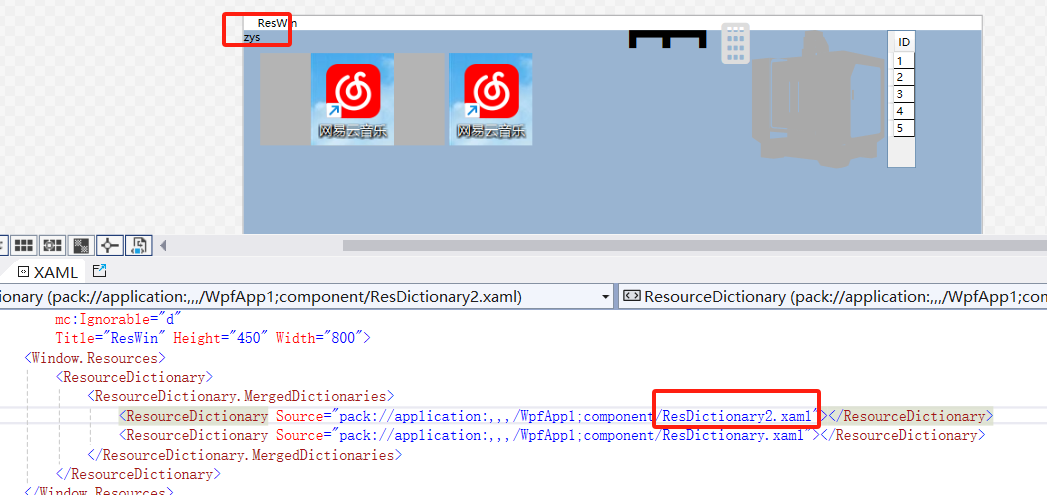Toggle the disable project code button
Screen dimensions: 1047x495
[x=140, y=245]
